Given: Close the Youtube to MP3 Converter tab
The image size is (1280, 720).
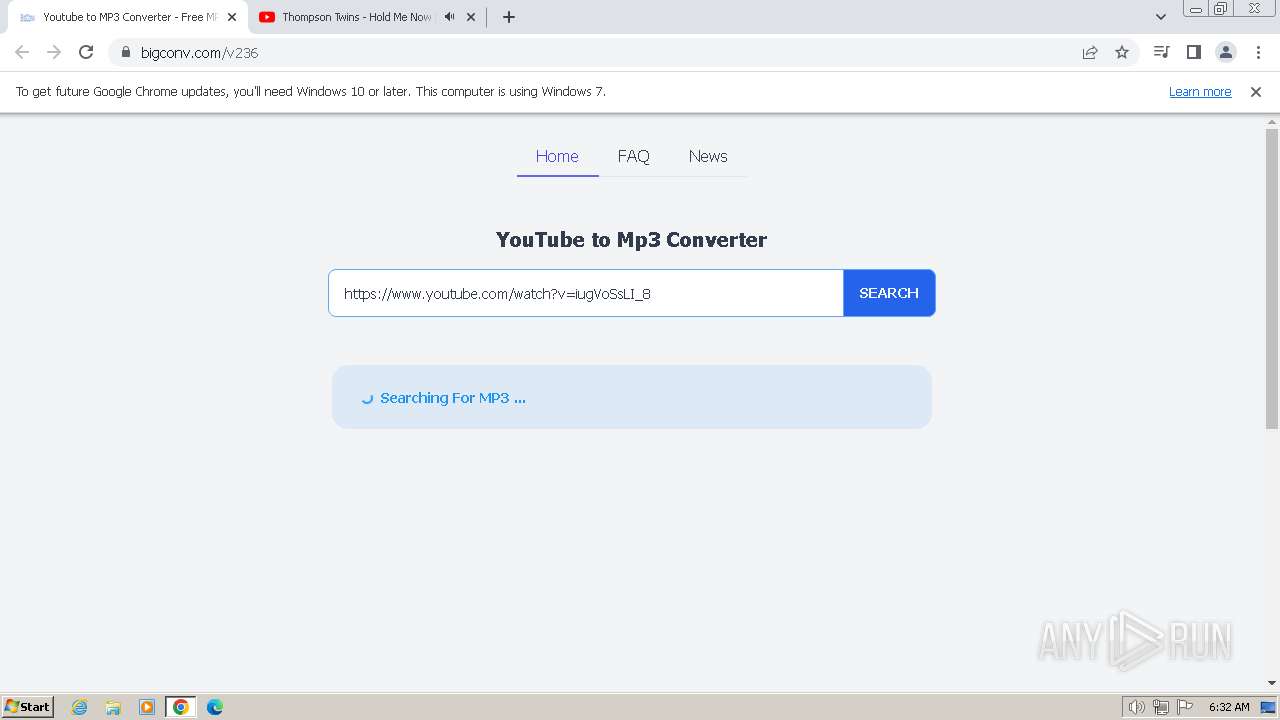Looking at the screenshot, I should pyautogui.click(x=232, y=17).
